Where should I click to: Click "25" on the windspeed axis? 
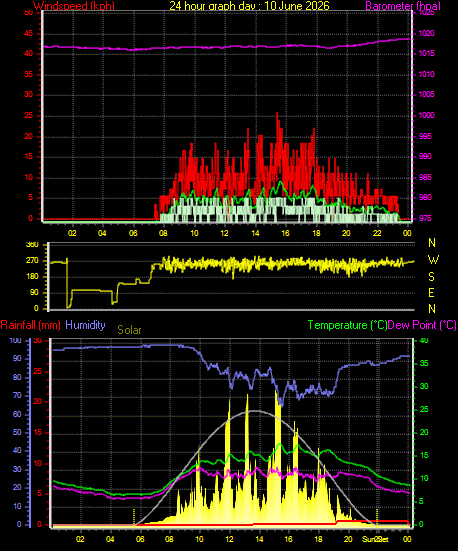pyautogui.click(x=28, y=116)
